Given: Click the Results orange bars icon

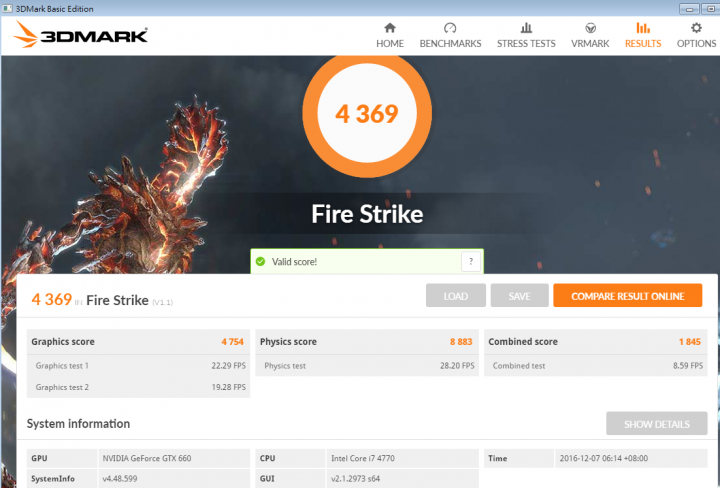Looking at the screenshot, I should (x=643, y=28).
